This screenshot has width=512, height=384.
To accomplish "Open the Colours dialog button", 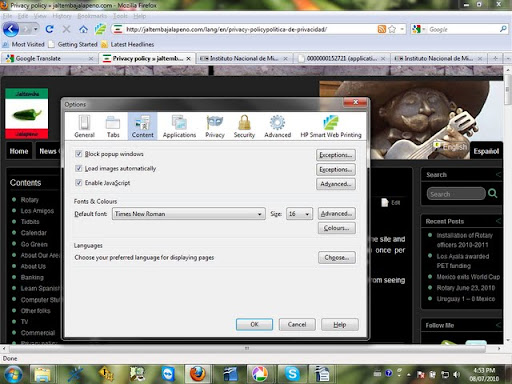I will coord(337,228).
